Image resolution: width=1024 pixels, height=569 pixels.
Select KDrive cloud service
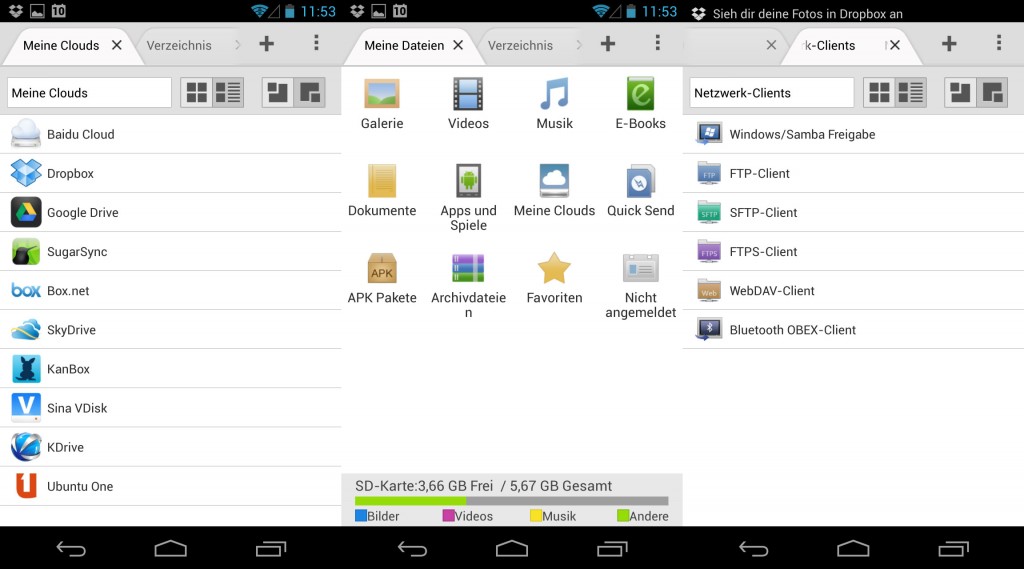pos(170,447)
